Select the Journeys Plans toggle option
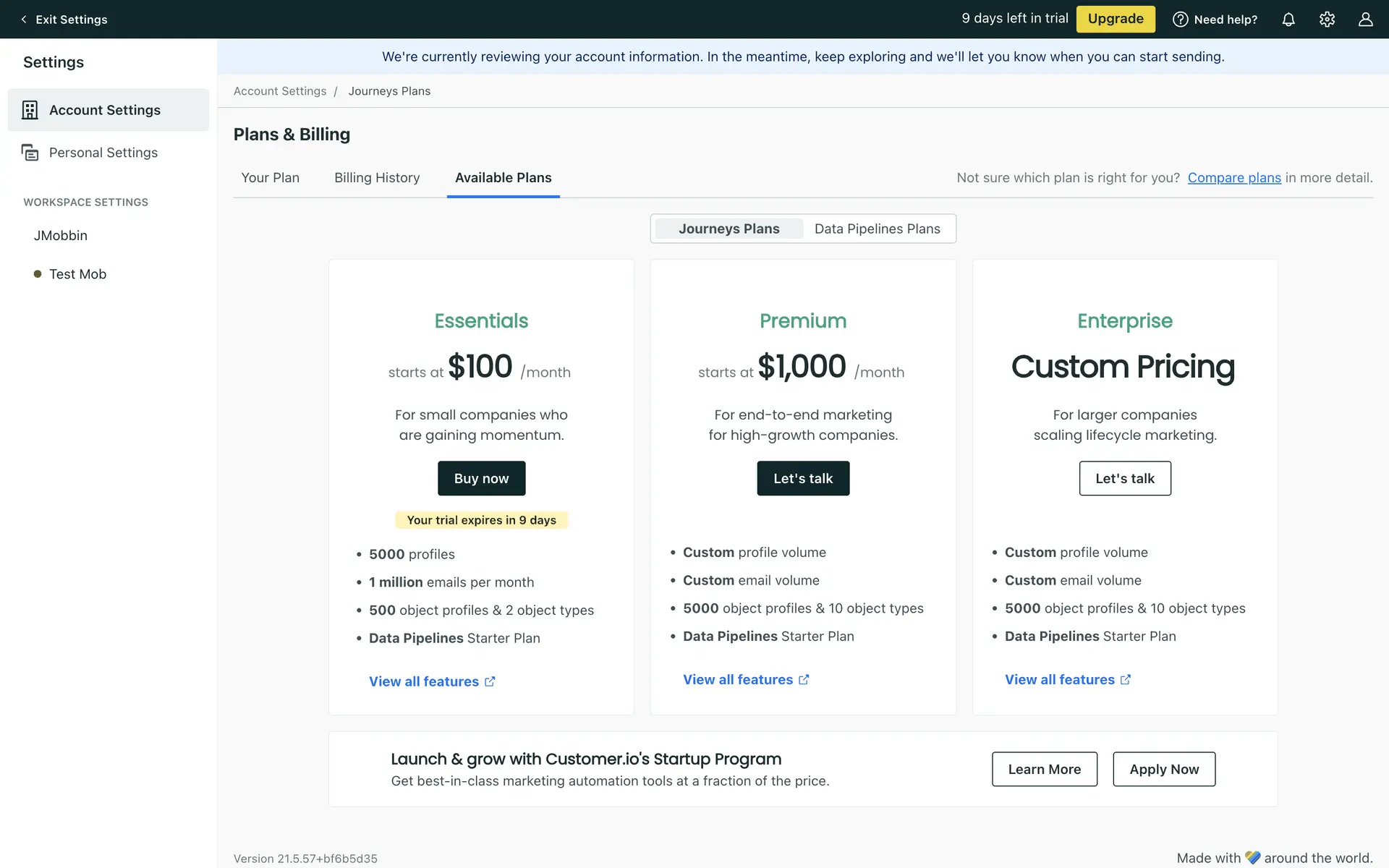1389x868 pixels. coord(729,229)
